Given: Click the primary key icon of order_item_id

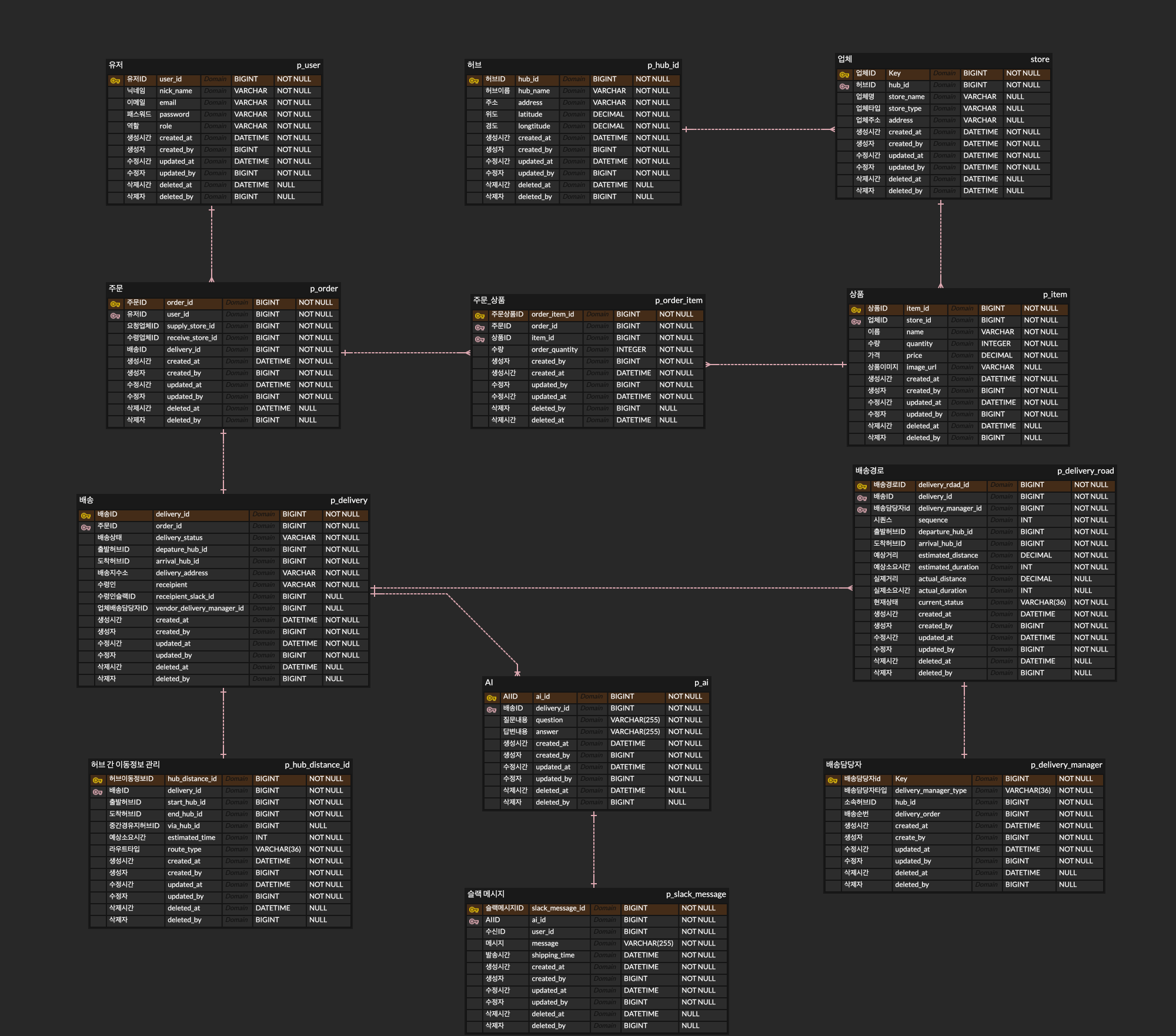Looking at the screenshot, I should coord(480,315).
